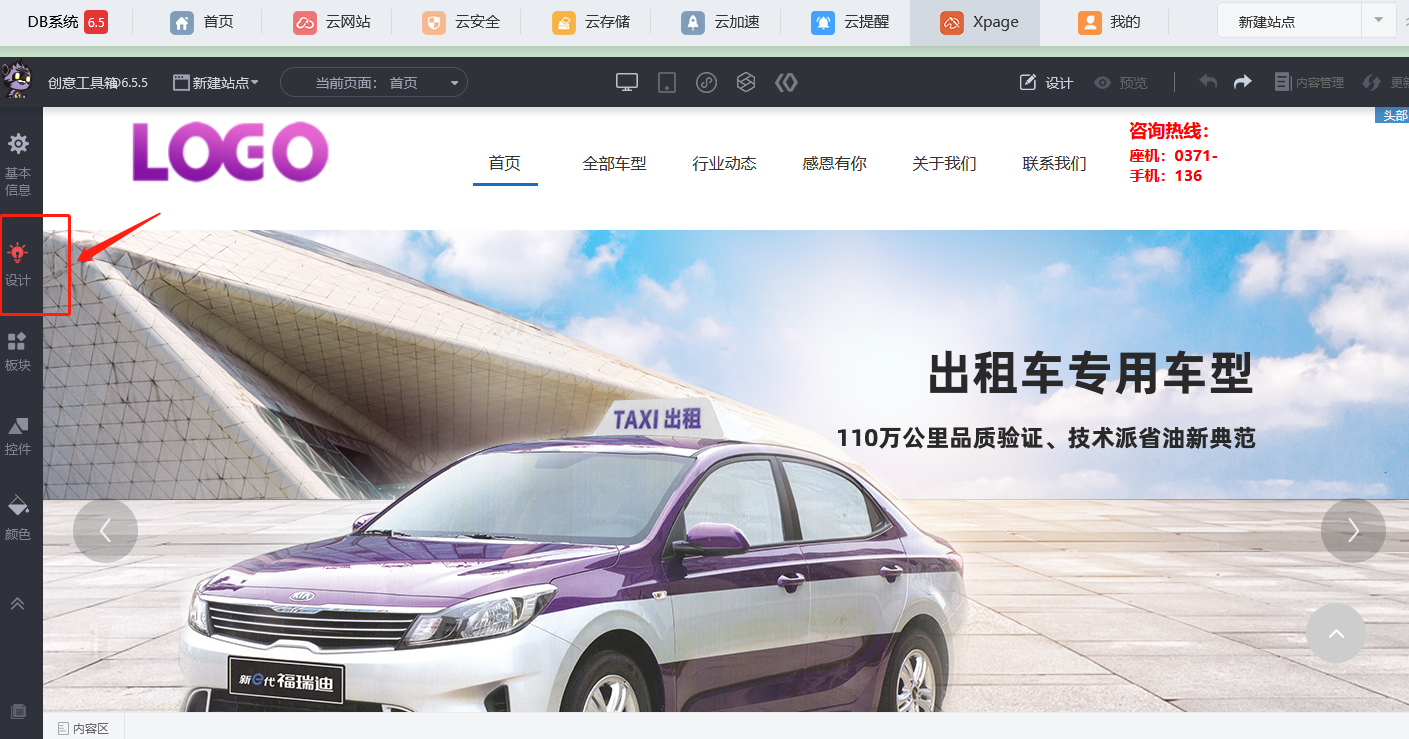This screenshot has height=739, width=1409.
Task: Open the 板块 blocks panel
Action: click(x=18, y=352)
